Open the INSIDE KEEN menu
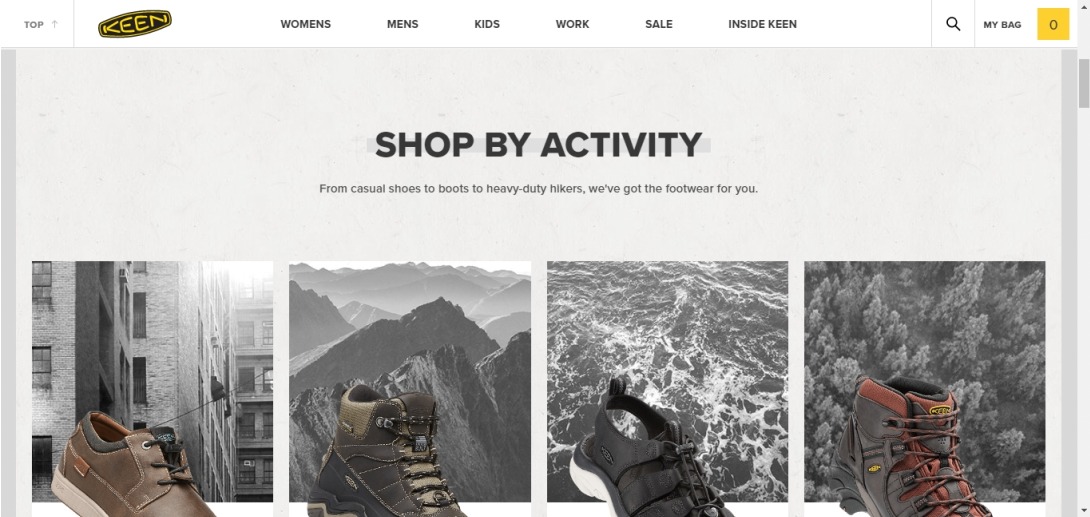The width and height of the screenshot is (1090, 517). click(763, 24)
